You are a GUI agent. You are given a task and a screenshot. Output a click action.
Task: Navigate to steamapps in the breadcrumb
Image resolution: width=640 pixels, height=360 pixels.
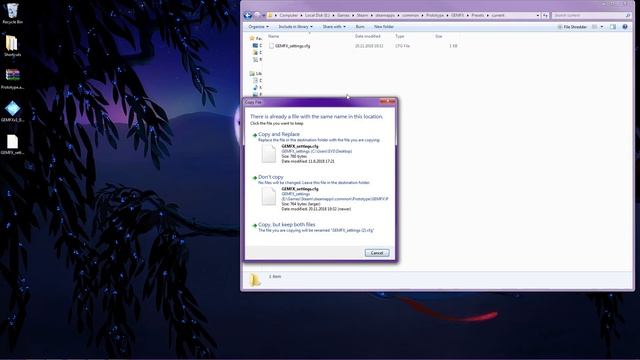click(385, 16)
